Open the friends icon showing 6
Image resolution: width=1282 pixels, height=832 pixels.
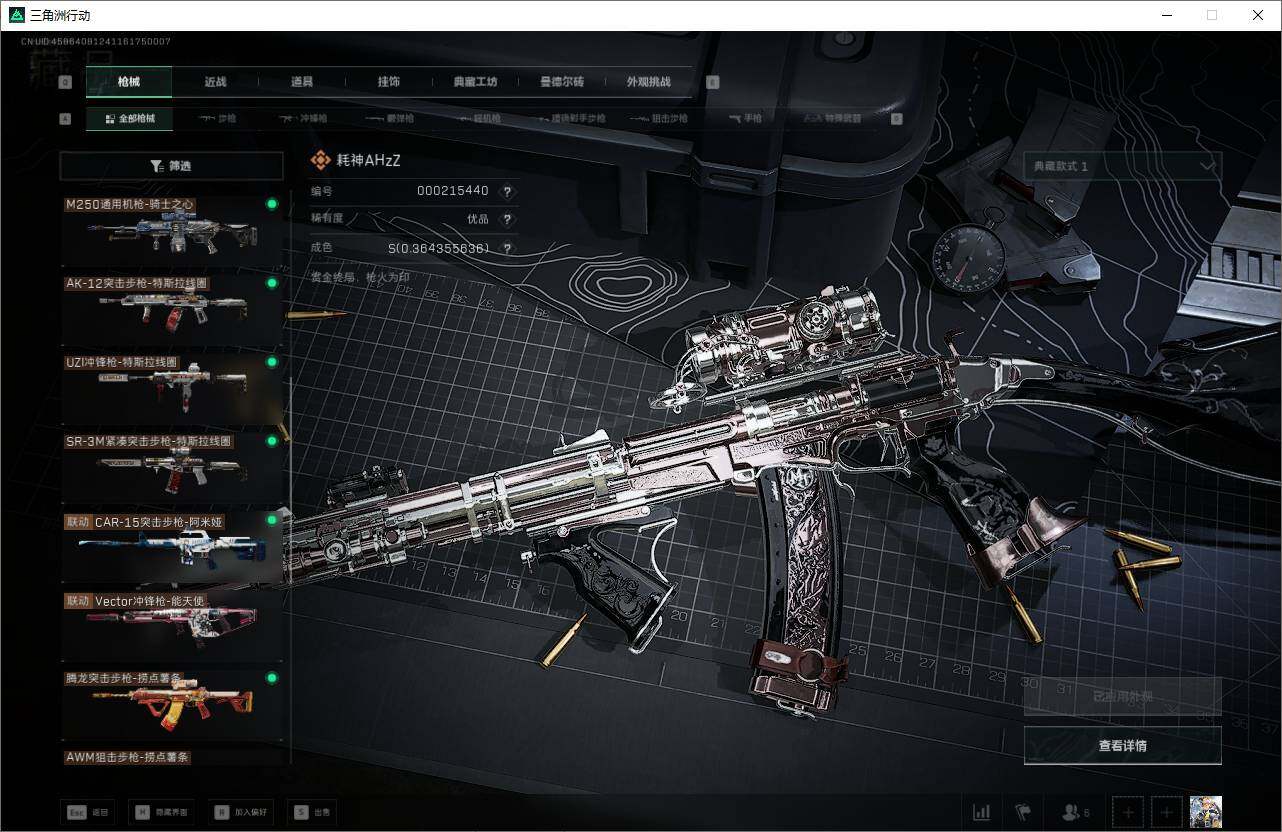tap(1076, 812)
